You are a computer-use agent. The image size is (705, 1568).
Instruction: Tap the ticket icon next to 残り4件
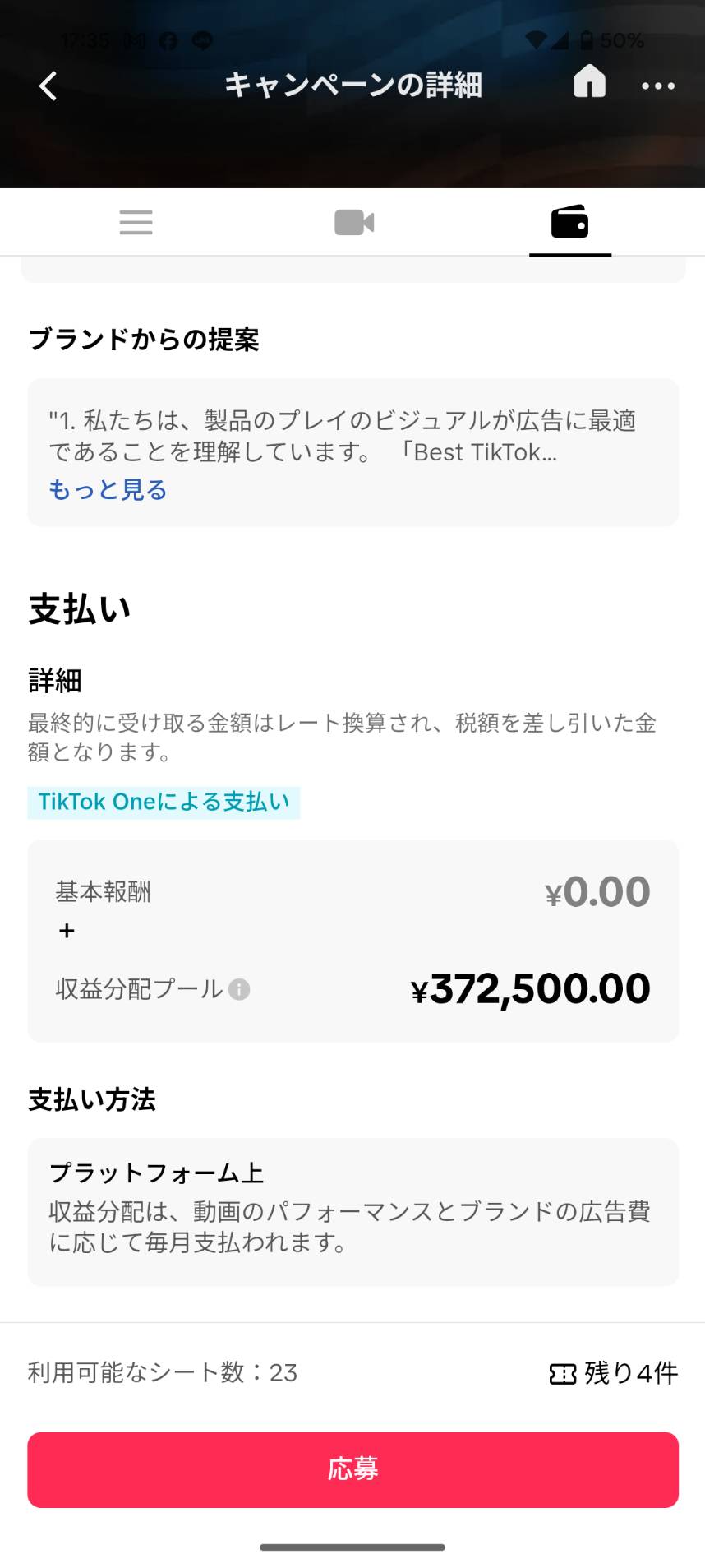point(563,1374)
